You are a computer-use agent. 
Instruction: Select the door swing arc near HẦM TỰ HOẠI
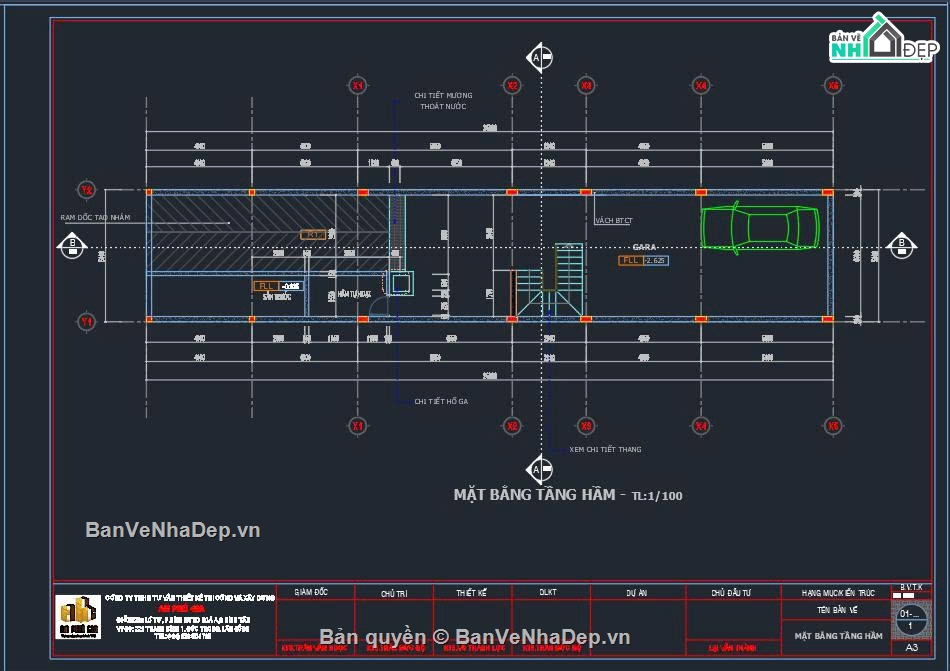pos(379,306)
